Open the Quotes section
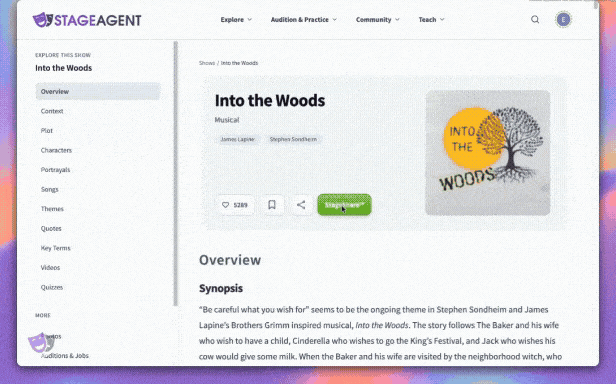The image size is (616, 384). point(51,228)
